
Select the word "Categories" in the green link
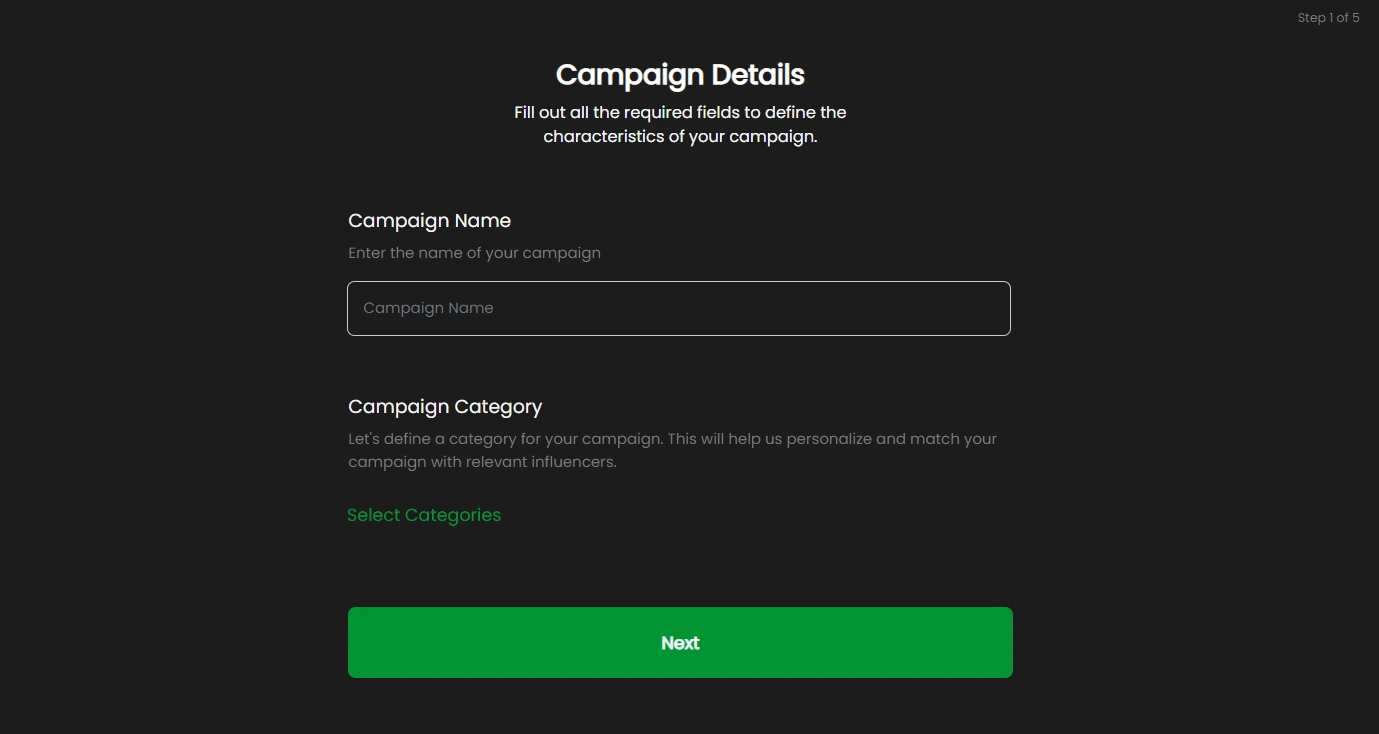coord(454,515)
